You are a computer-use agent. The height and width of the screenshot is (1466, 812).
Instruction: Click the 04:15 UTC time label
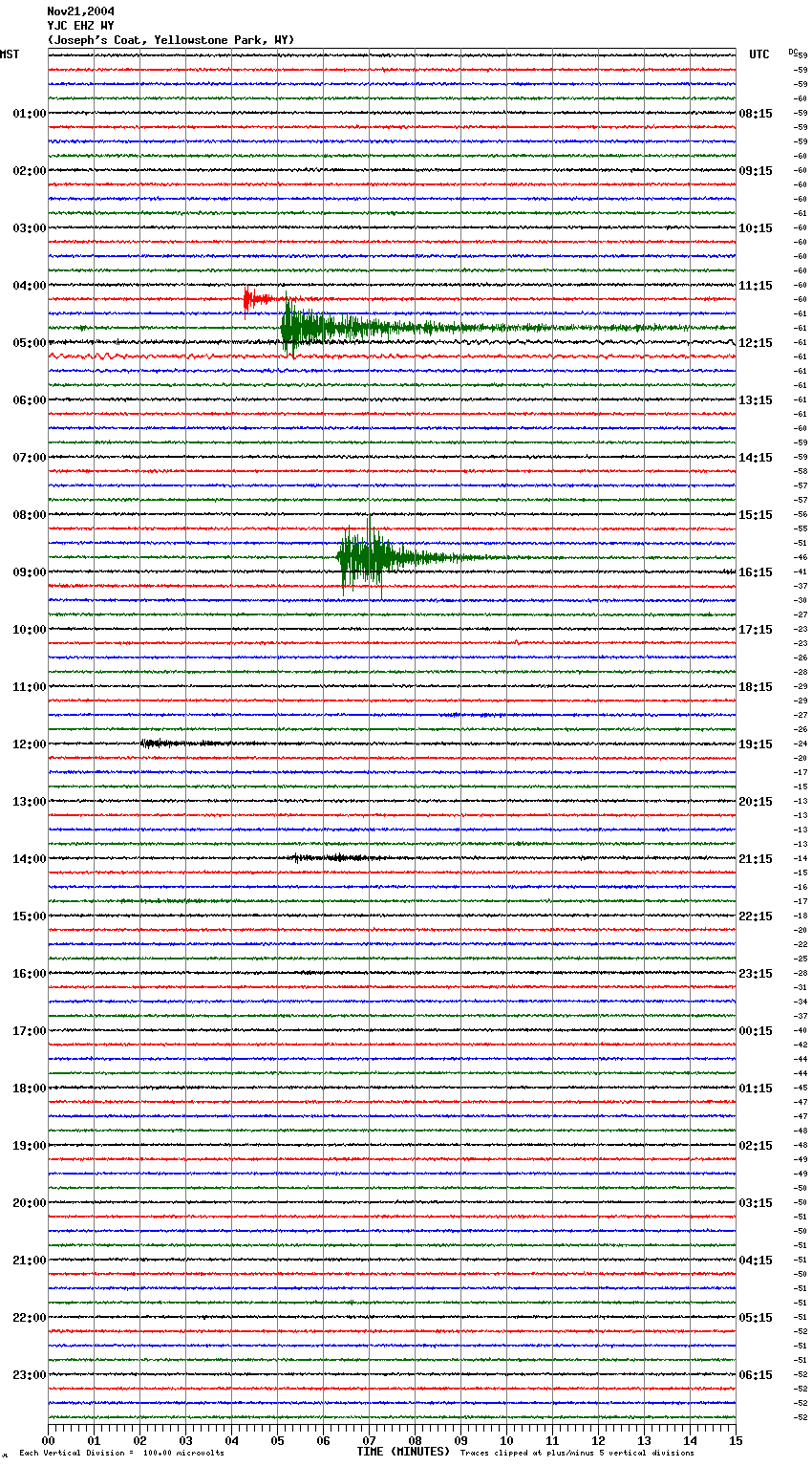(x=756, y=1261)
